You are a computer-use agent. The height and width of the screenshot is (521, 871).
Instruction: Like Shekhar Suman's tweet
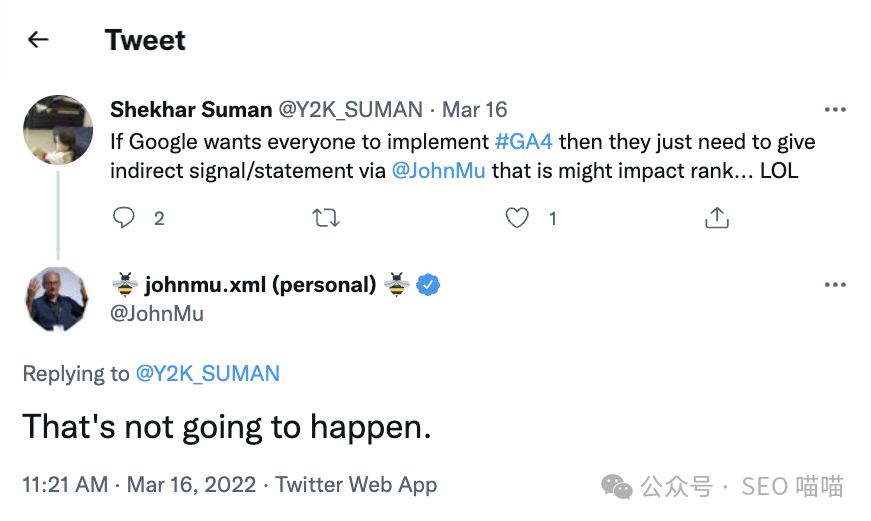tap(517, 217)
